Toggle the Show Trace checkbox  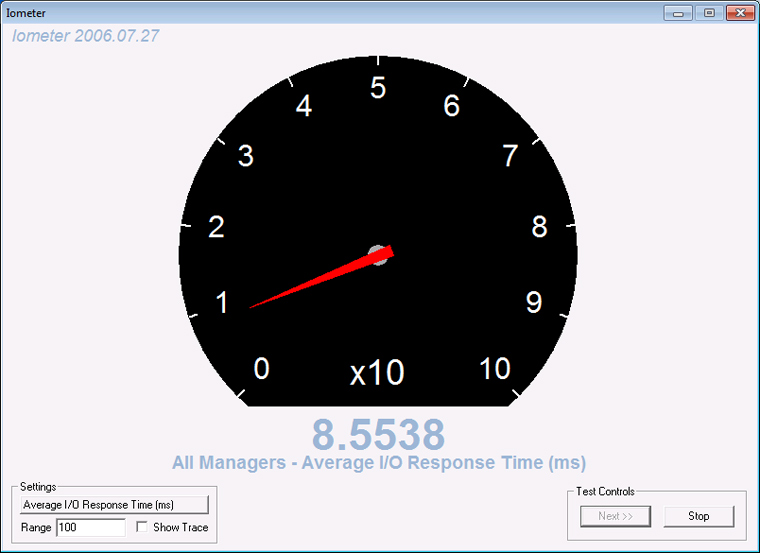142,527
